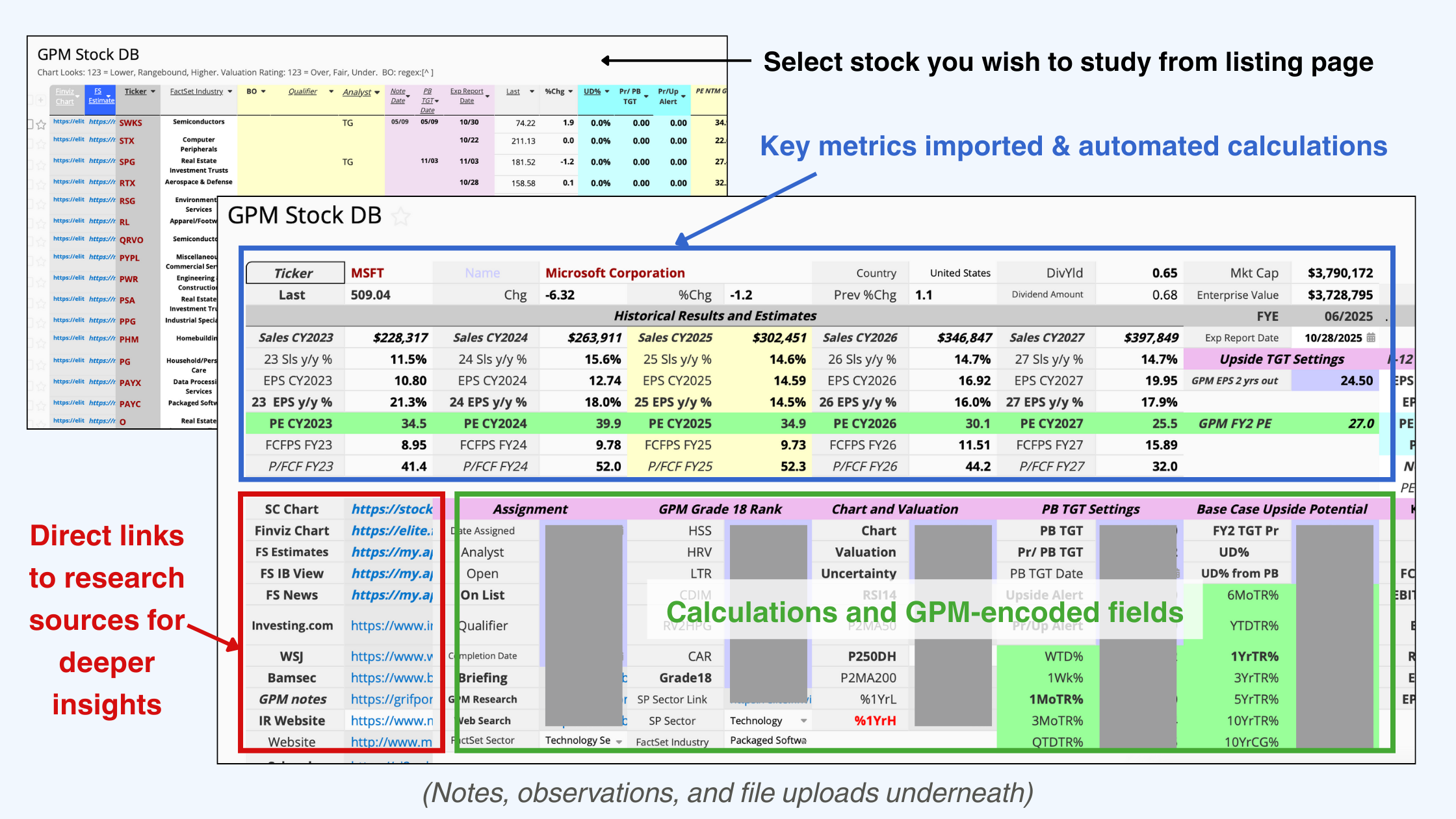
Task: Open the Finviz Chart elite link
Action: (x=391, y=530)
